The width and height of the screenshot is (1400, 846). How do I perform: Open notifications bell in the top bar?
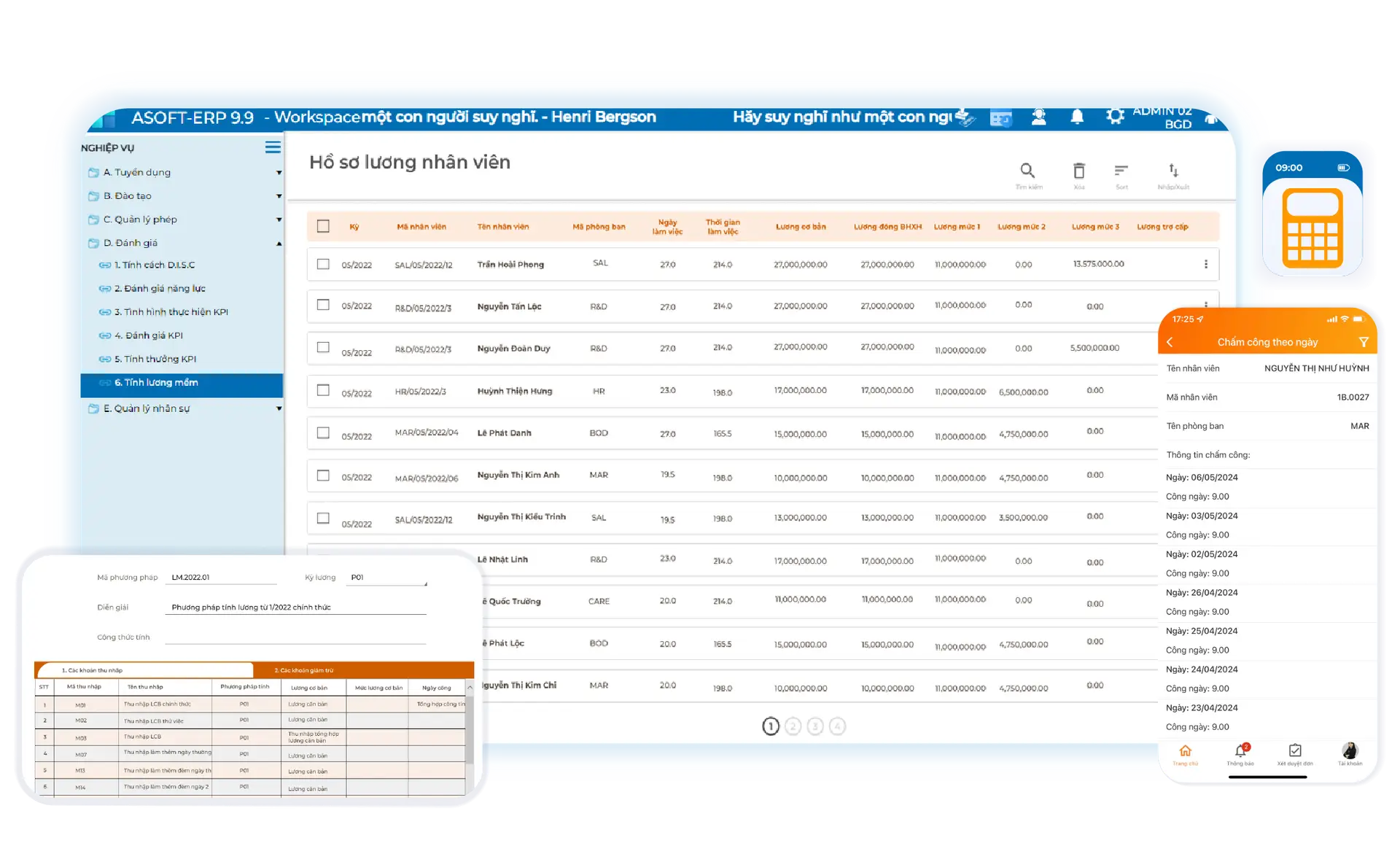1076,117
